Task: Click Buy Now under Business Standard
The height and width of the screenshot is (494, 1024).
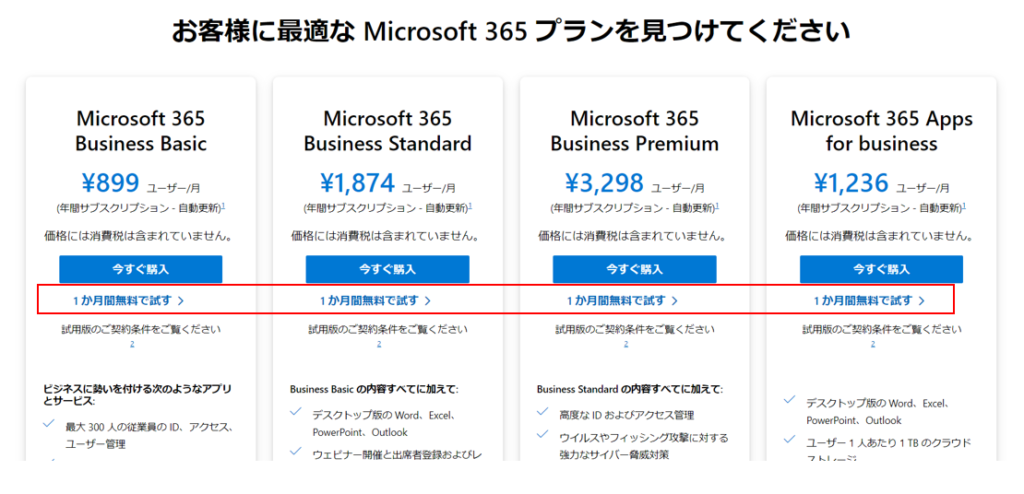Action: 387,269
